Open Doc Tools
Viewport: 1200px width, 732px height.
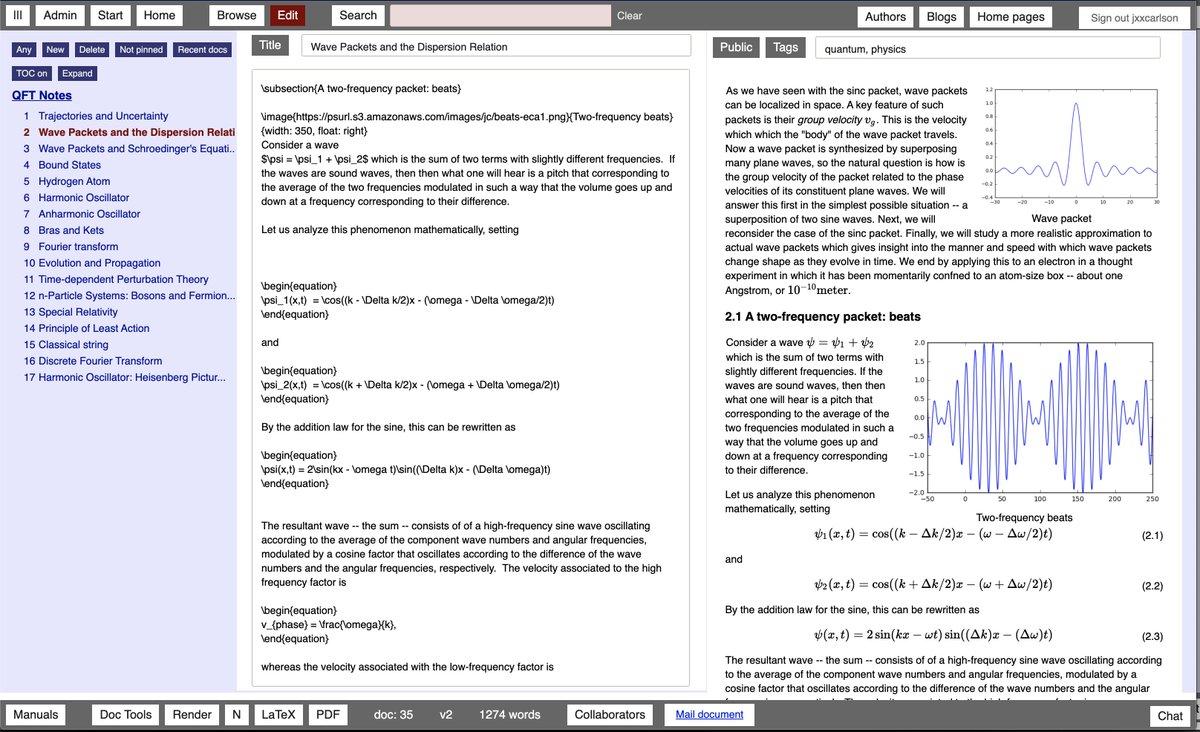126,715
